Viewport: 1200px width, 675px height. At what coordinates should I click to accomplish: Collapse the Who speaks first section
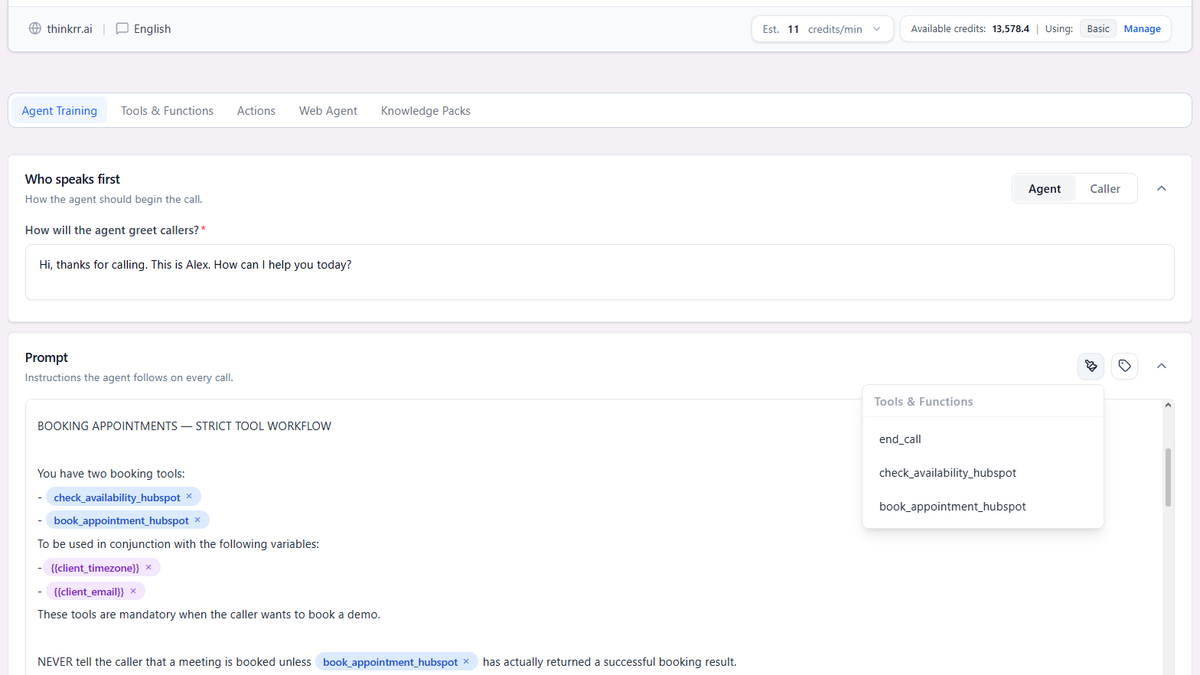pyautogui.click(x=1161, y=189)
